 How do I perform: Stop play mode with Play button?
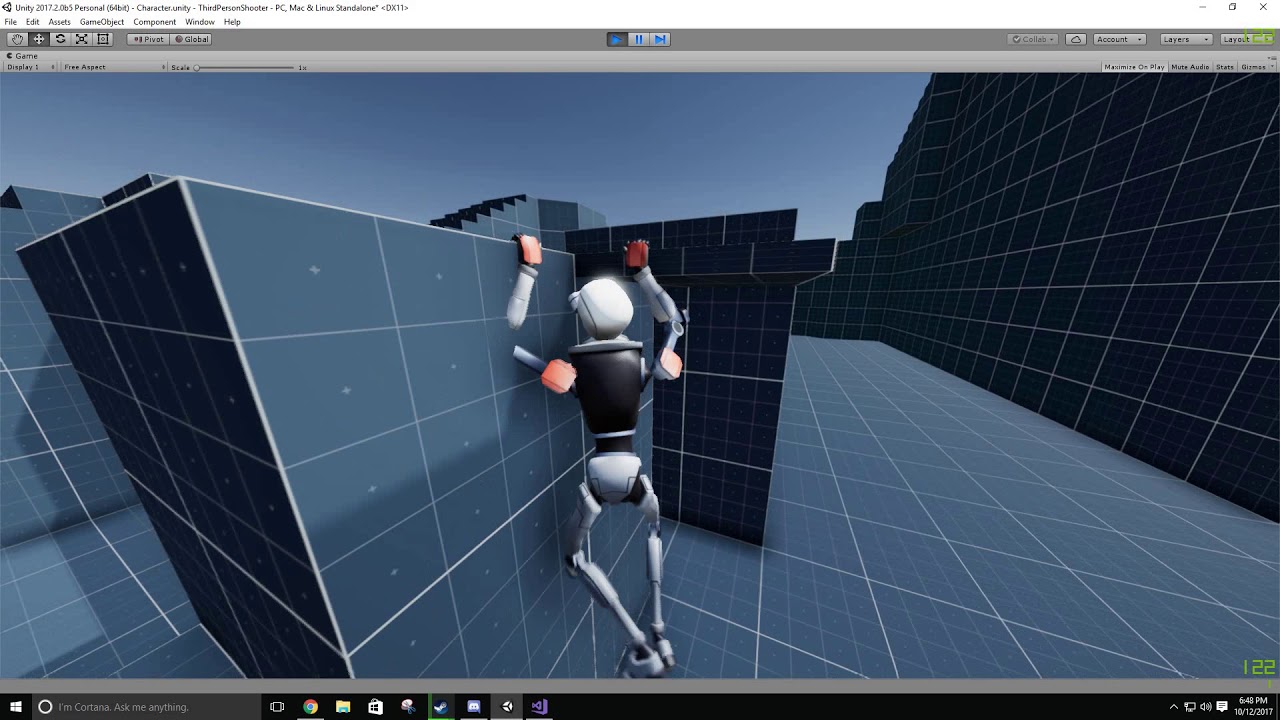(617, 39)
